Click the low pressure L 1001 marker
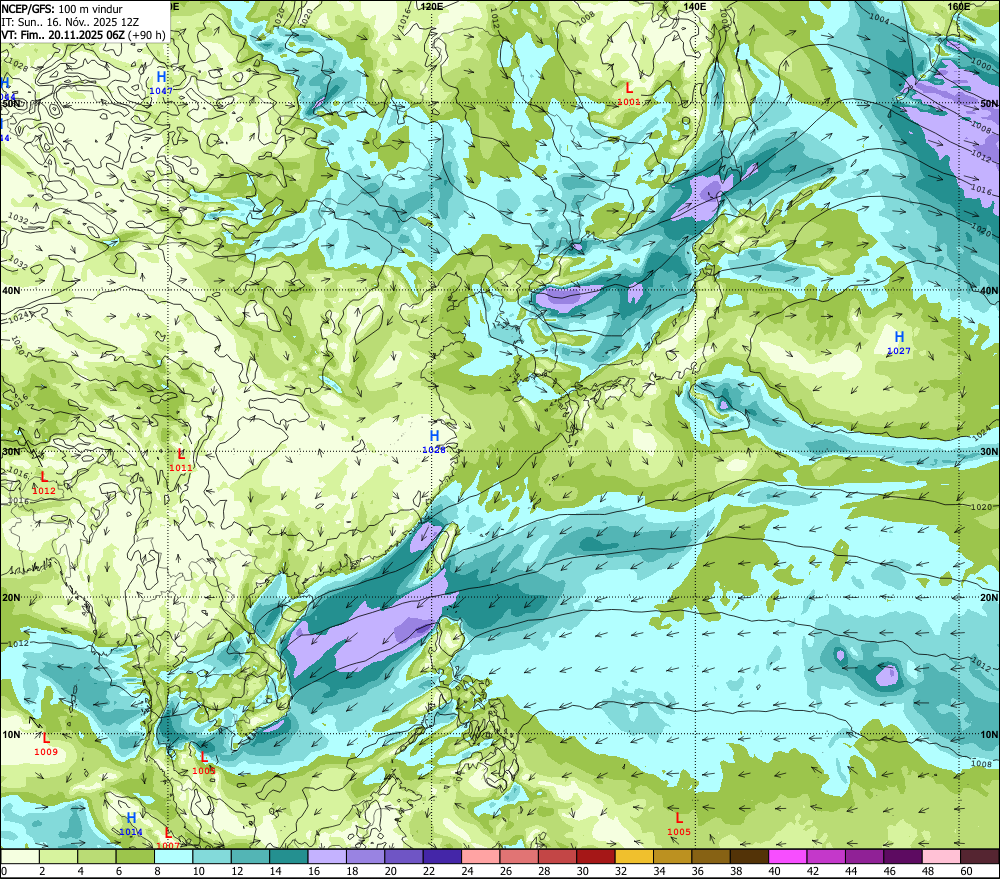The height and width of the screenshot is (879, 1000). coord(629,93)
